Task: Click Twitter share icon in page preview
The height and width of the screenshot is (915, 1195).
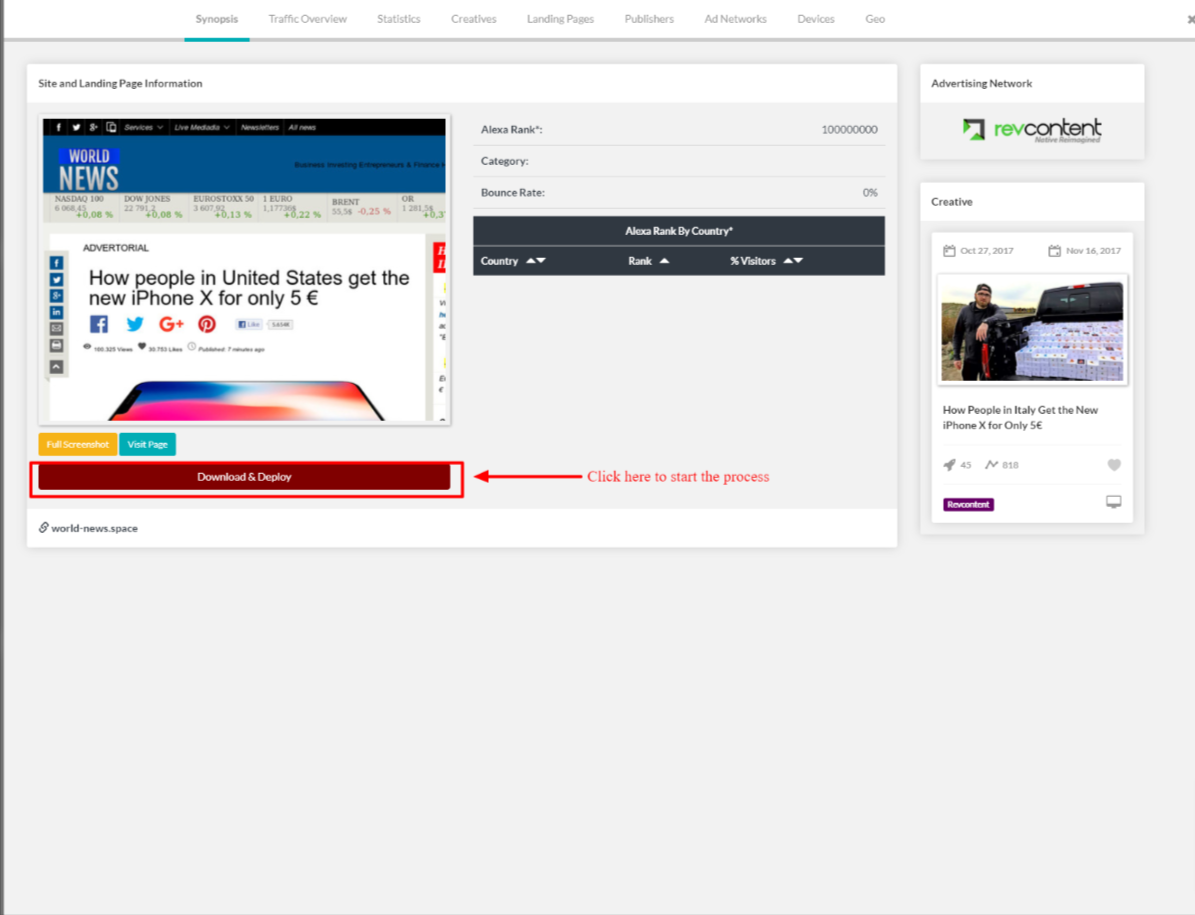Action: pyautogui.click(x=135, y=324)
